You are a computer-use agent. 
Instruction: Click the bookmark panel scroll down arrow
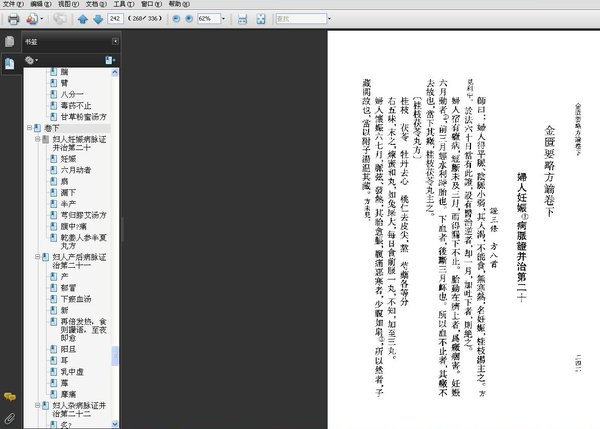(x=115, y=424)
